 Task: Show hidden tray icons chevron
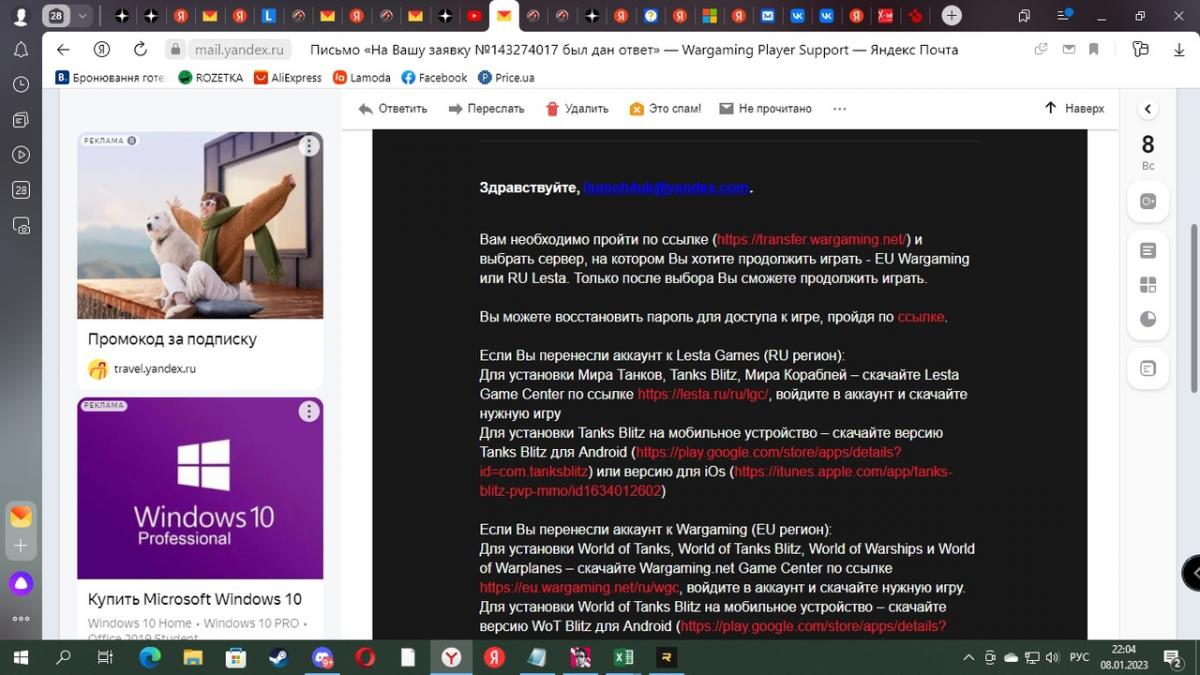968,657
